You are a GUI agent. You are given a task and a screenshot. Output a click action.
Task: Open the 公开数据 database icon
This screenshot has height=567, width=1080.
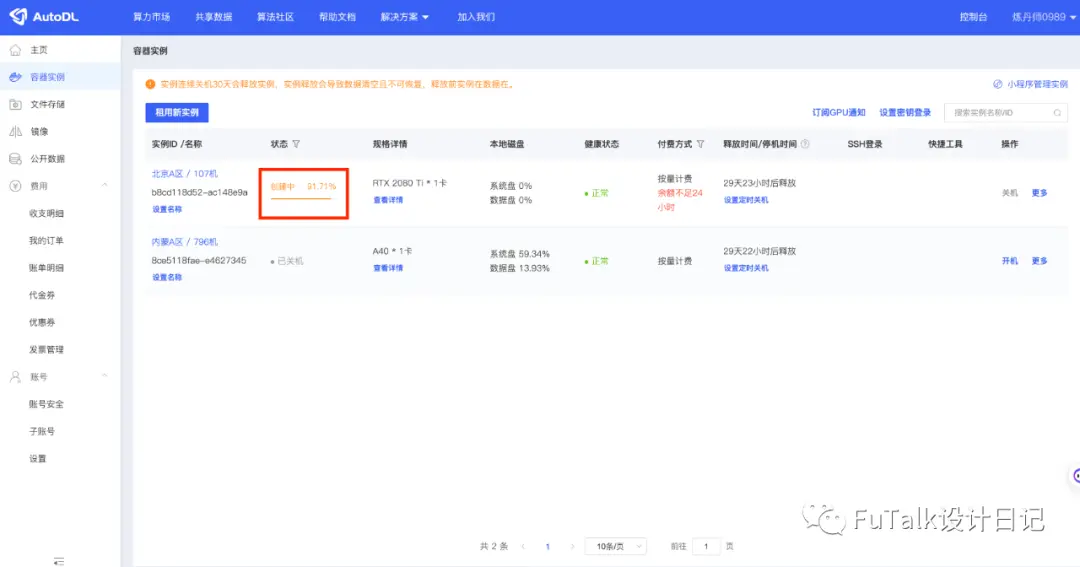15,158
